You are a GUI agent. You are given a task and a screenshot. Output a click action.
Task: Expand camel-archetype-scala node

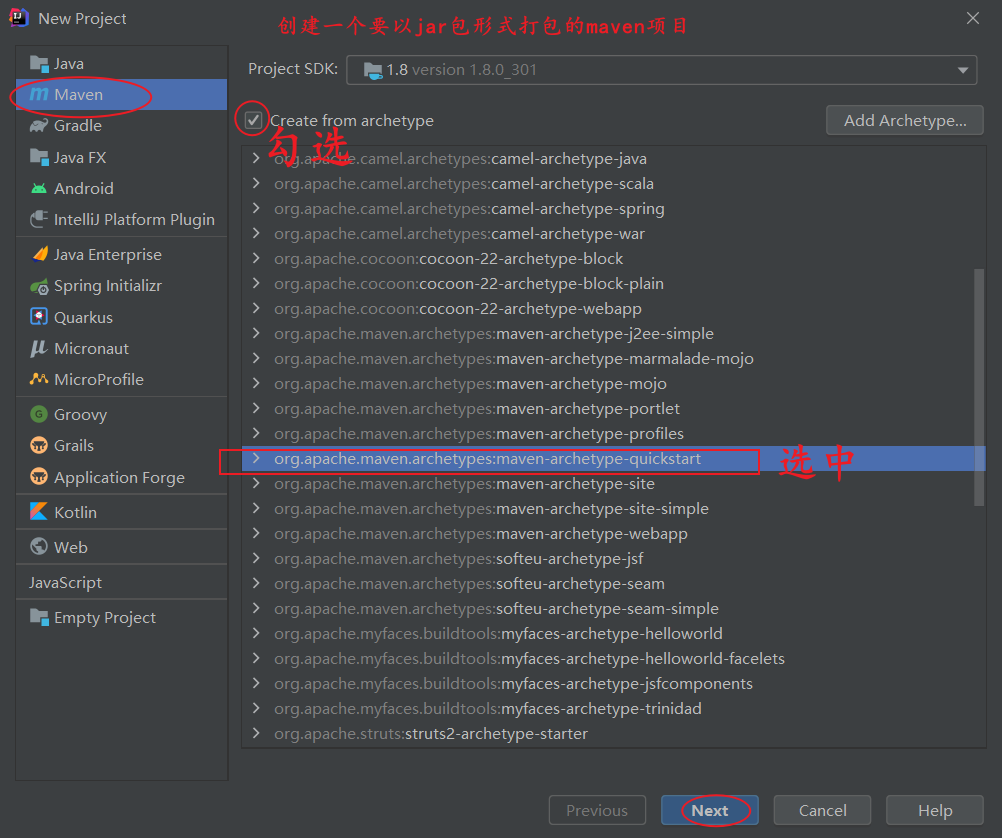point(256,183)
